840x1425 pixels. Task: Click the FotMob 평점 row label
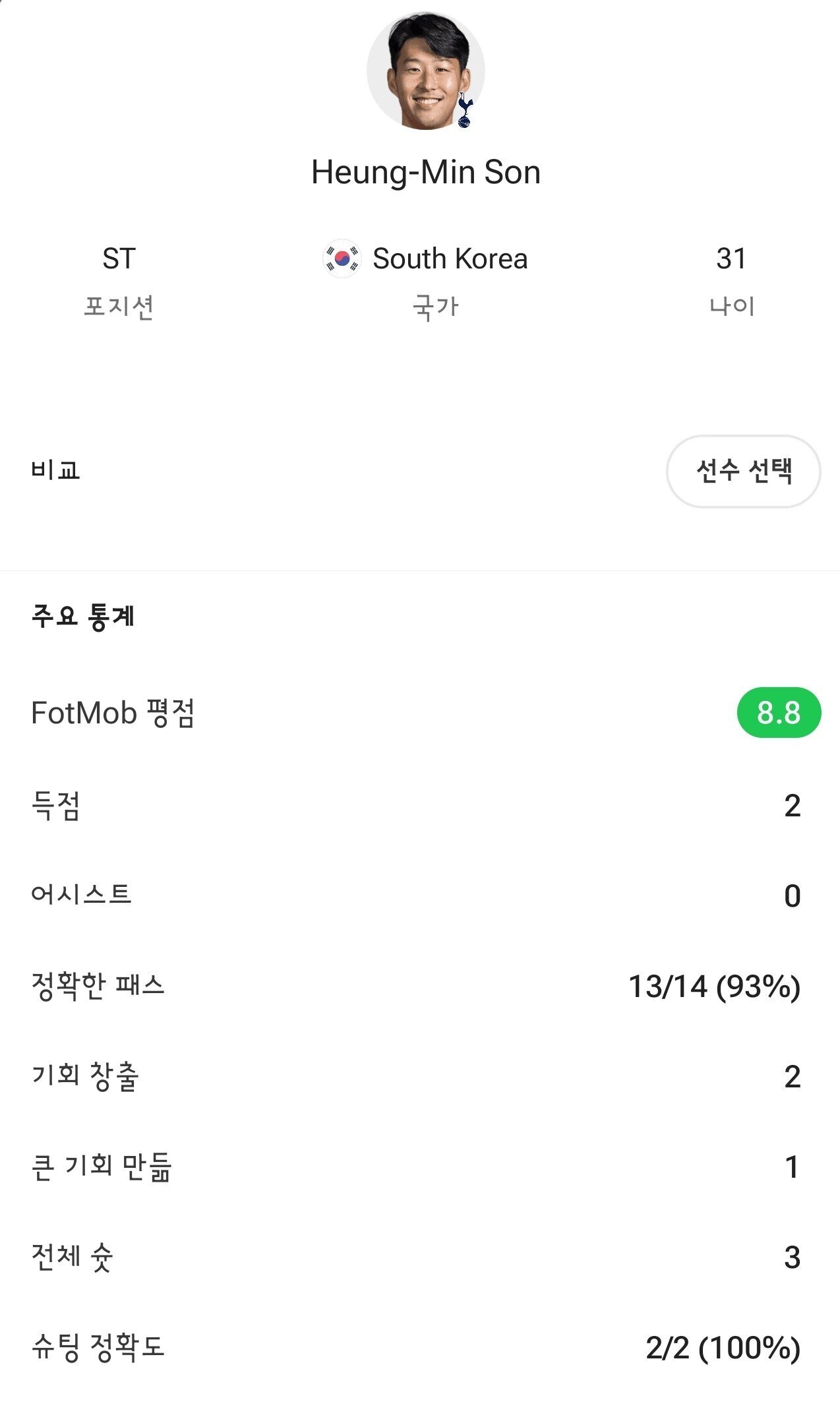click(x=113, y=713)
